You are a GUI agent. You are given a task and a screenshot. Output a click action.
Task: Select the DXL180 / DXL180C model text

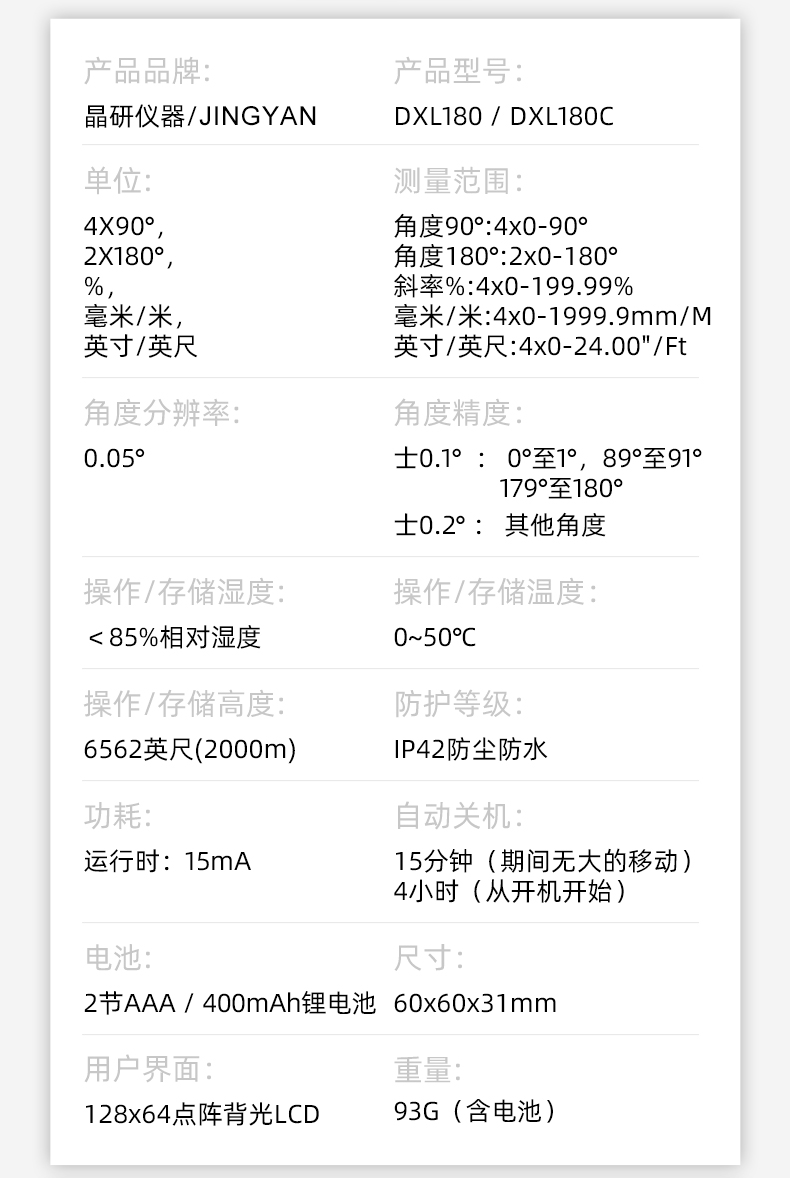(503, 117)
